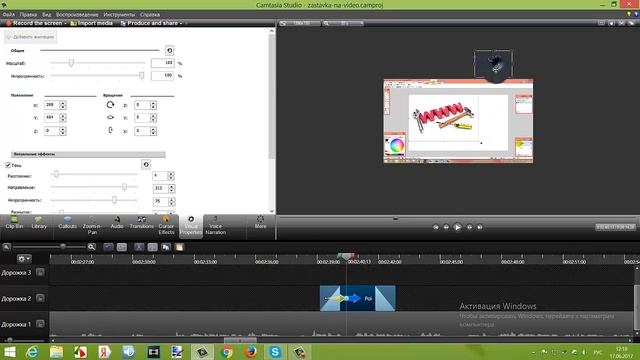
Task: Click the X-axis rotation icon
Action: point(110,131)
